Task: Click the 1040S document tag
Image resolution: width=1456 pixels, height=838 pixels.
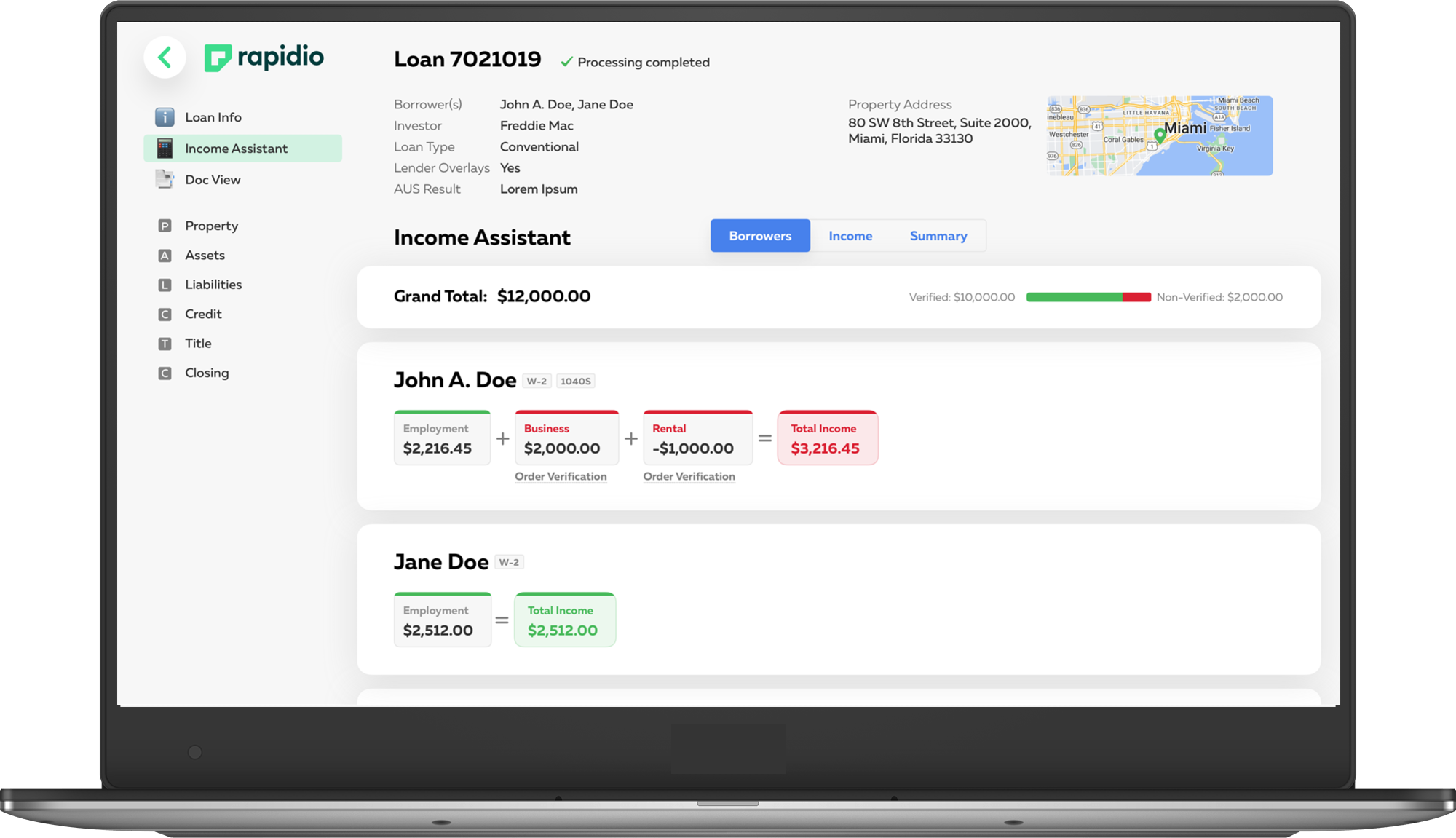Action: (575, 381)
